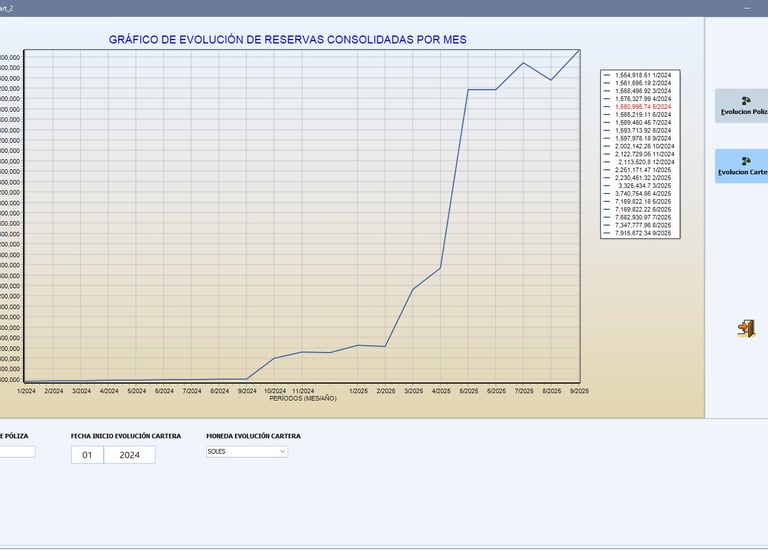Click the 3/2024 label on the x-axis

81,391
